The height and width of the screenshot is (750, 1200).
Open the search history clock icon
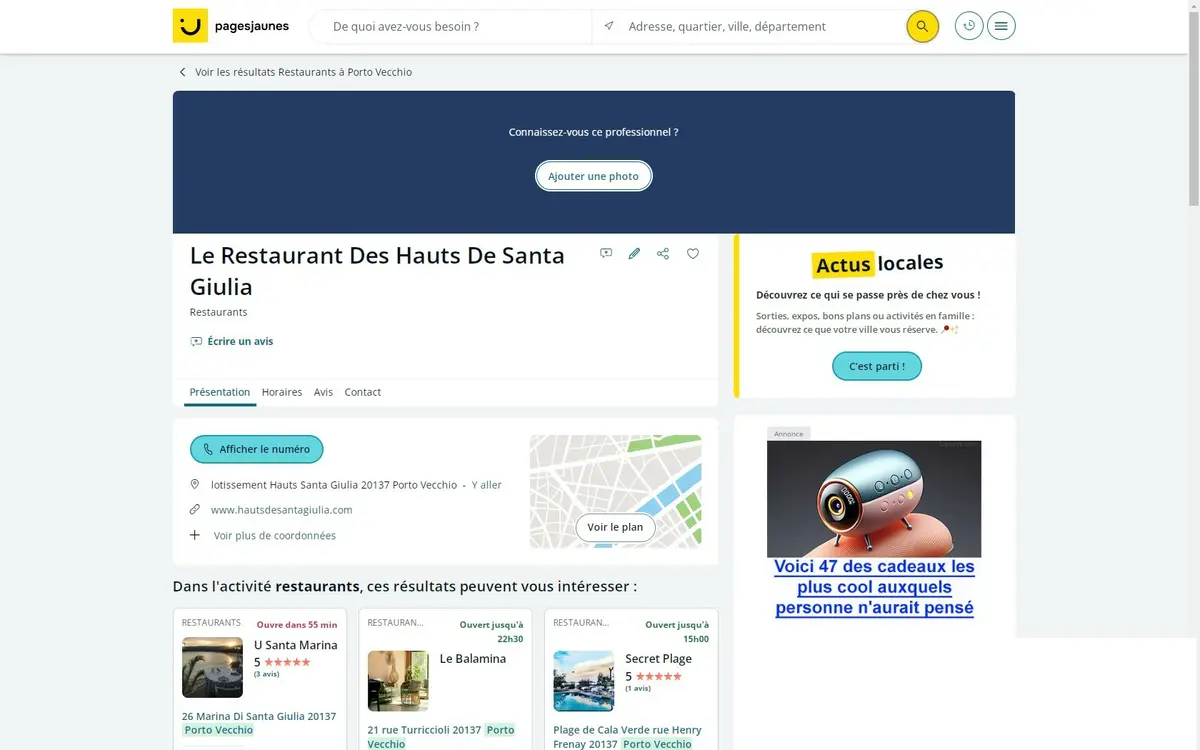969,26
